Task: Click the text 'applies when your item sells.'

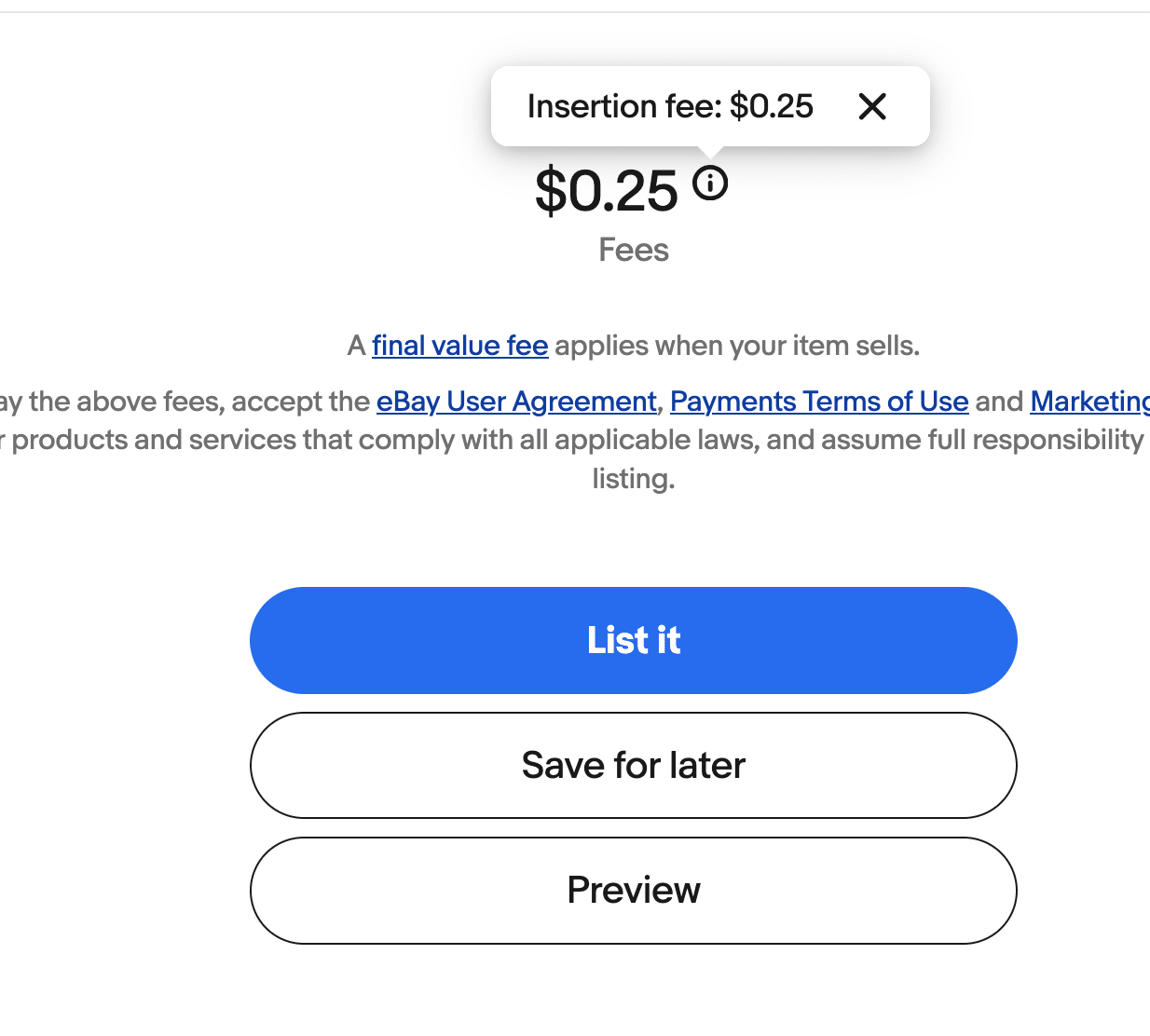Action: click(x=737, y=346)
